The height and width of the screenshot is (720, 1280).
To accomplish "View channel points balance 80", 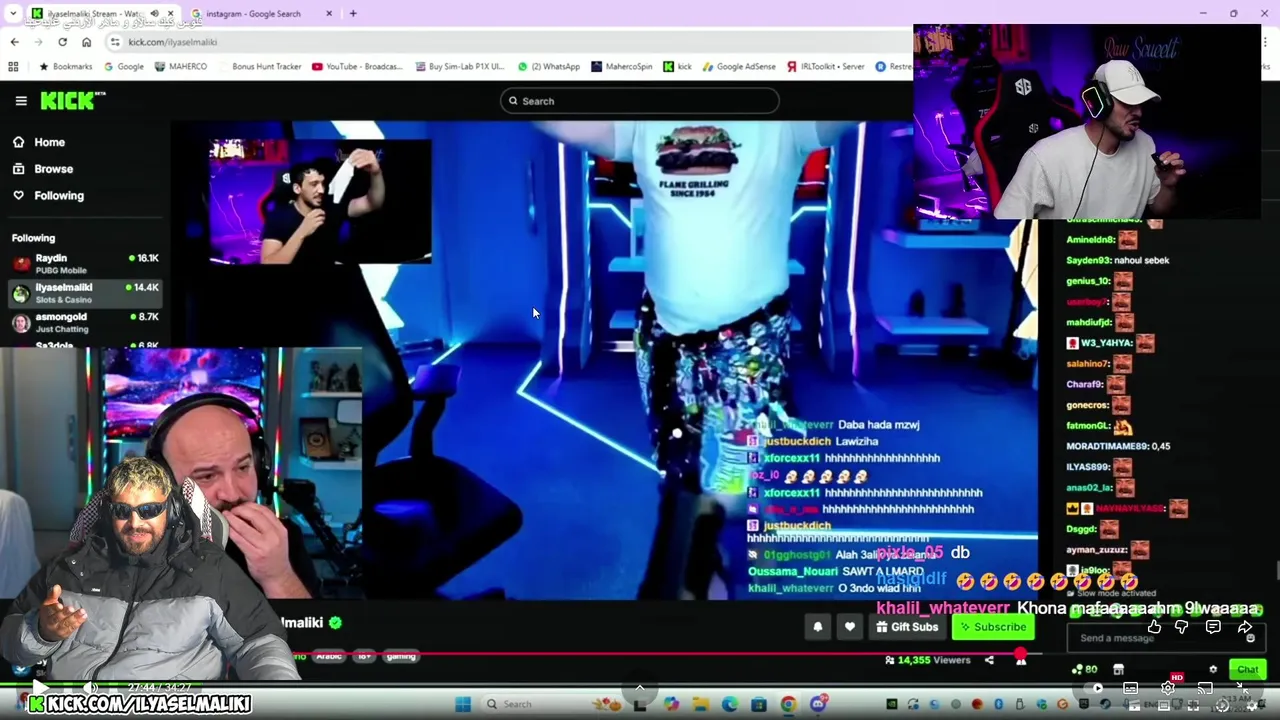I will click(1084, 670).
